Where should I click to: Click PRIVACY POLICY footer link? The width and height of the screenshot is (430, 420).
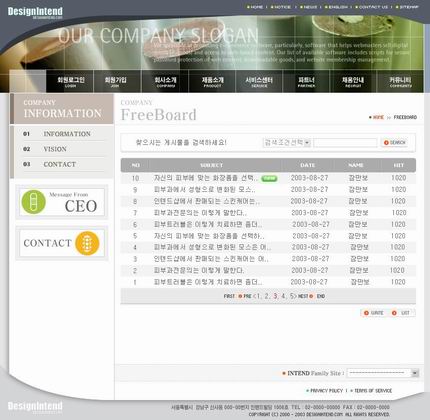[325, 391]
